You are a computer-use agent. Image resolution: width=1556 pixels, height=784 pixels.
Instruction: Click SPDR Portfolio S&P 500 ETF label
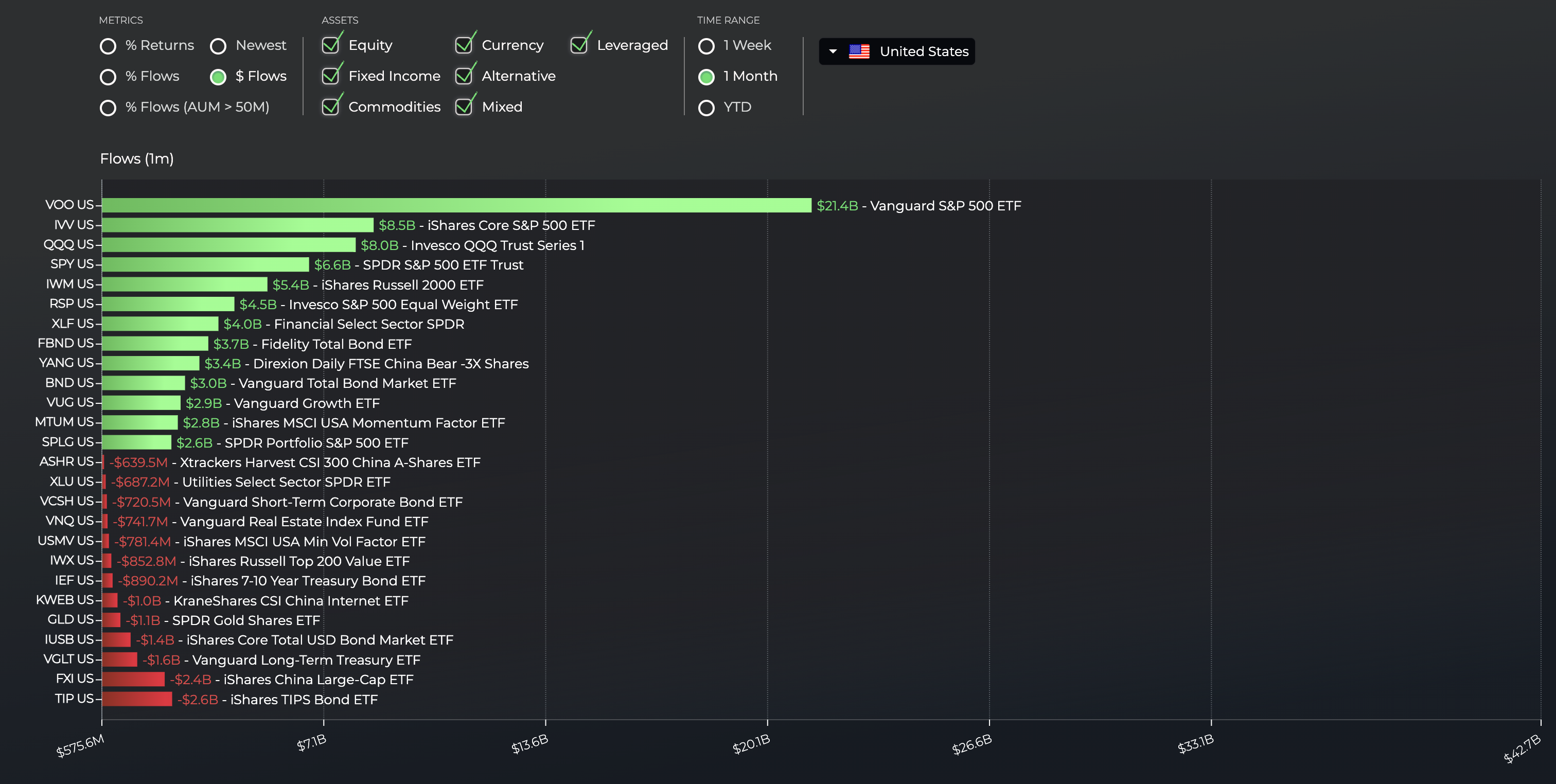[x=316, y=443]
